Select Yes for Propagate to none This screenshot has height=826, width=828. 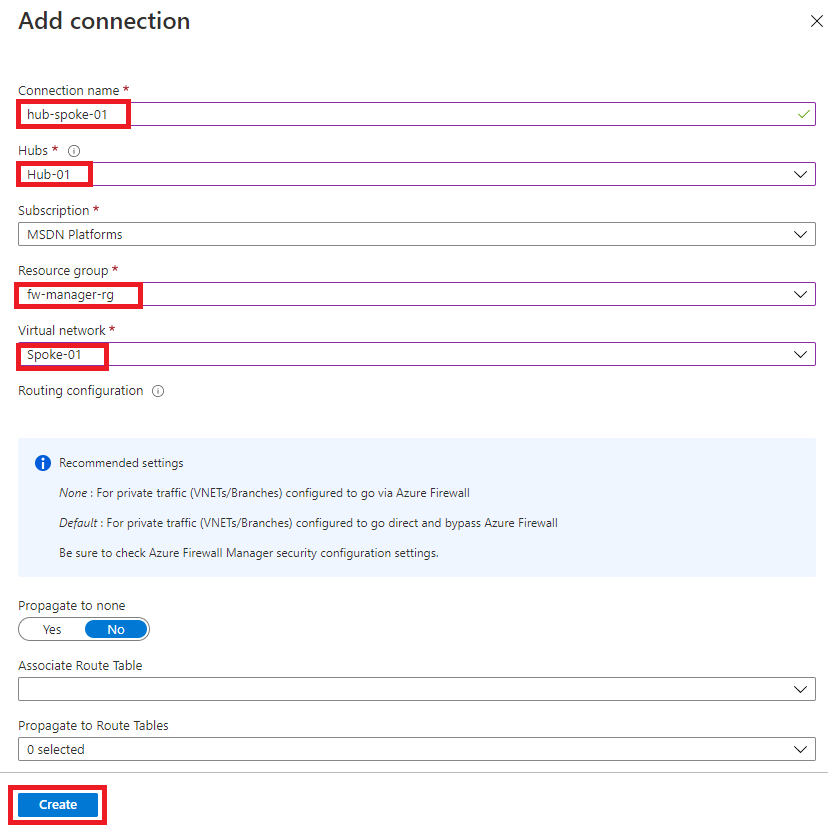coord(51,629)
